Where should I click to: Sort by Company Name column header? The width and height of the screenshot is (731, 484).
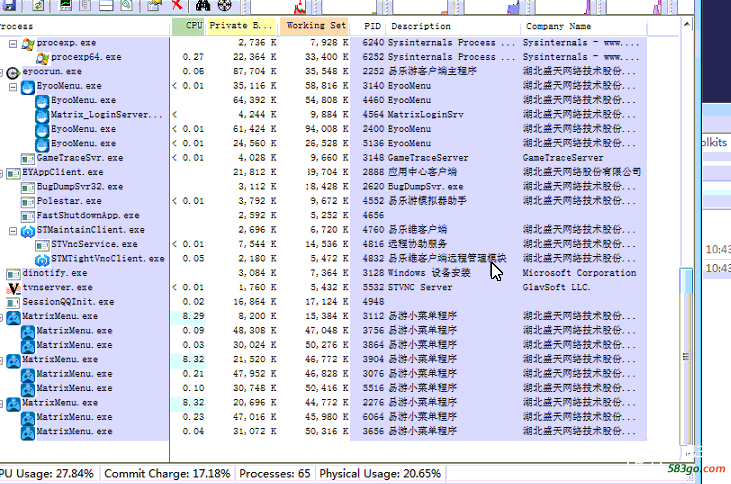pos(580,26)
